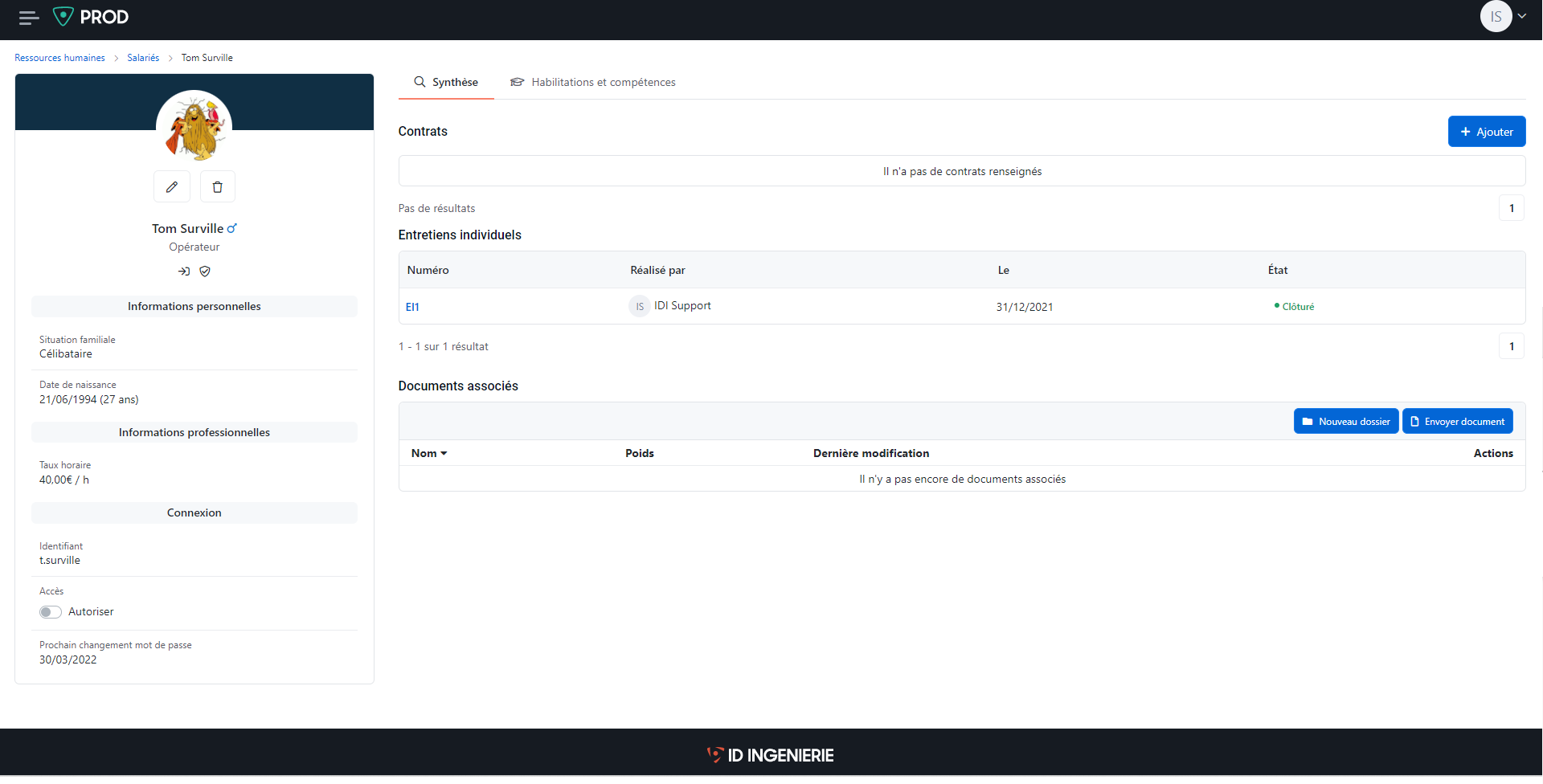Switch to the Habilitations et compétences tab
The image size is (1543, 784).
tap(602, 82)
